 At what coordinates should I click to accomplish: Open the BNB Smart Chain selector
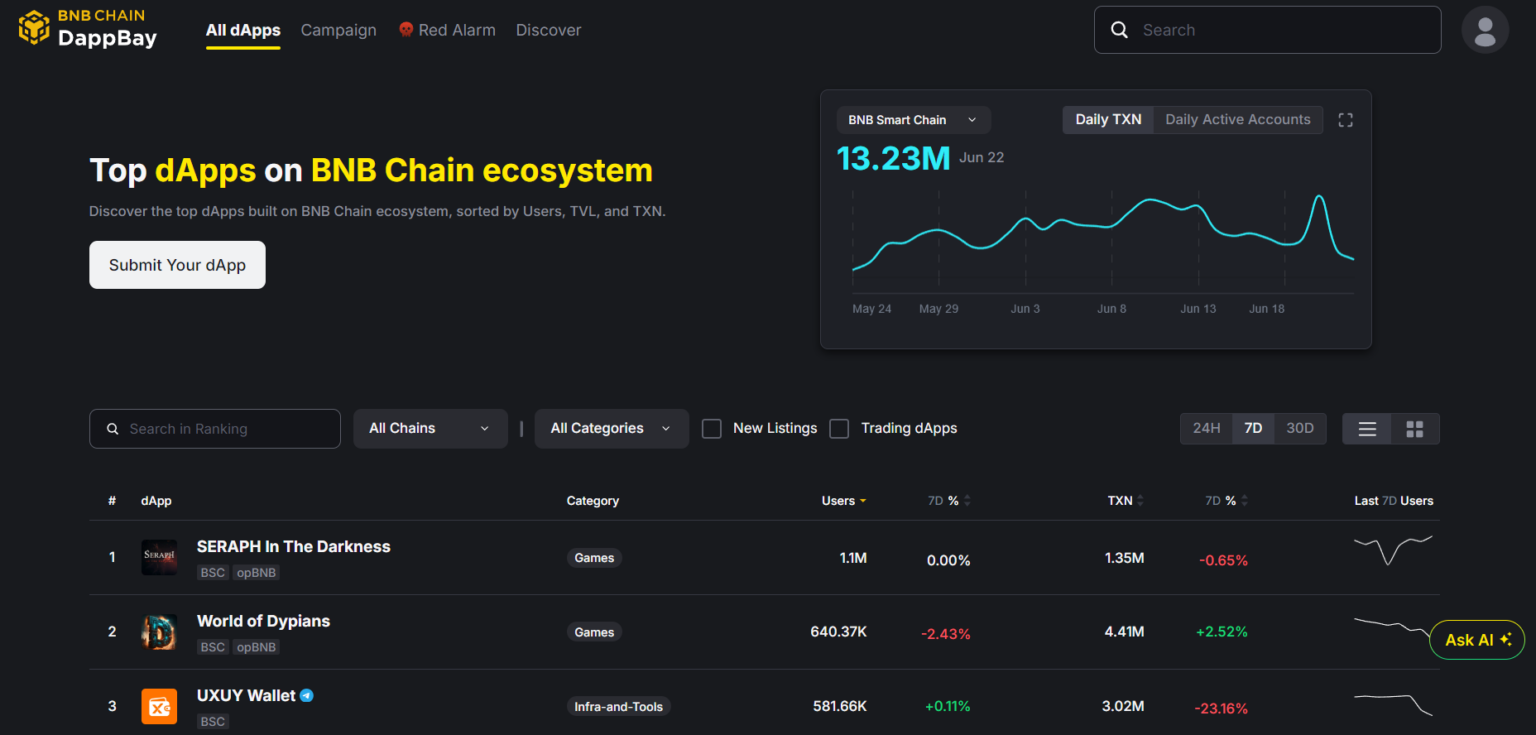click(x=912, y=119)
